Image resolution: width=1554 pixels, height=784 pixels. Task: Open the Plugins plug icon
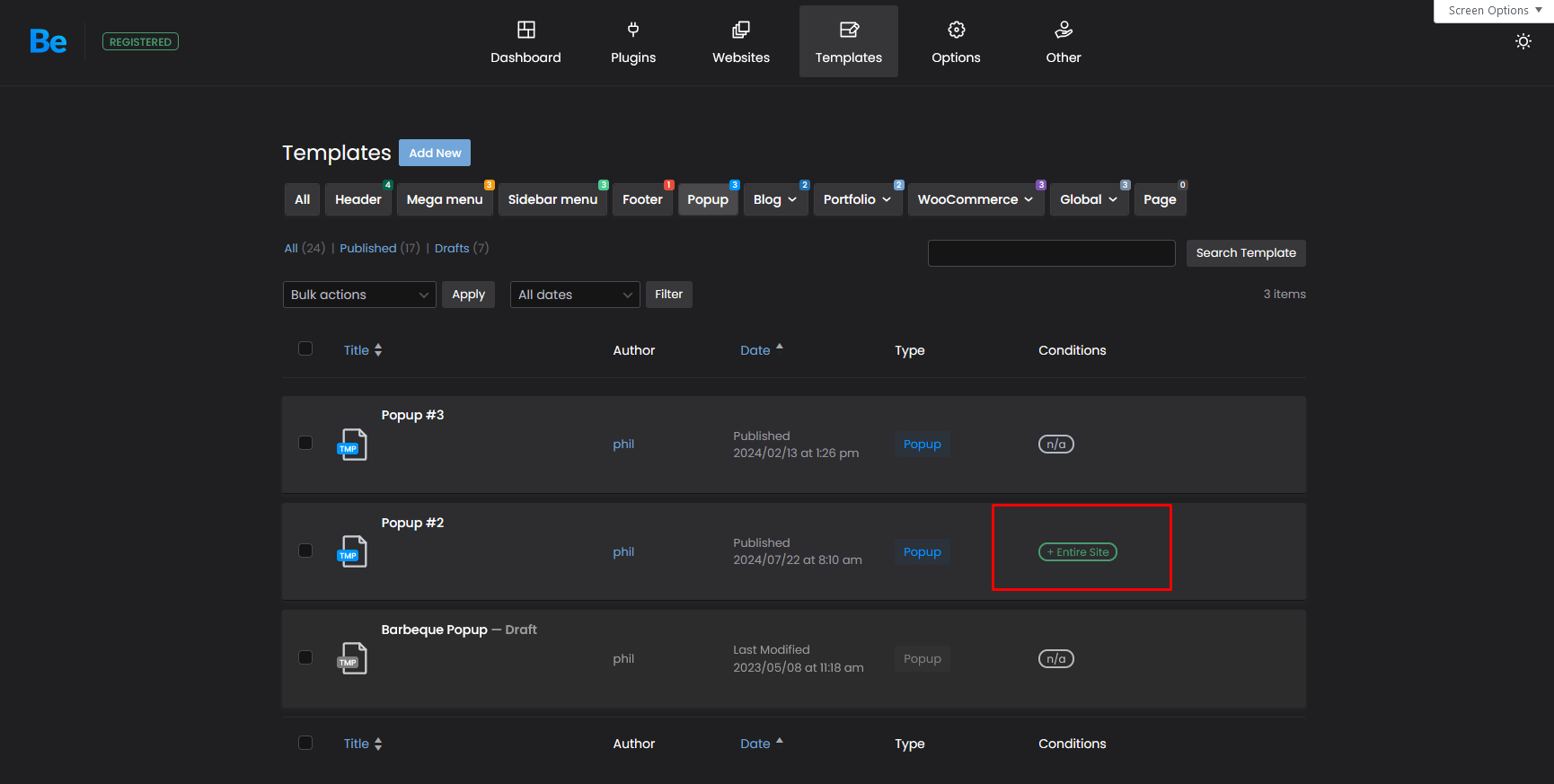[633, 30]
